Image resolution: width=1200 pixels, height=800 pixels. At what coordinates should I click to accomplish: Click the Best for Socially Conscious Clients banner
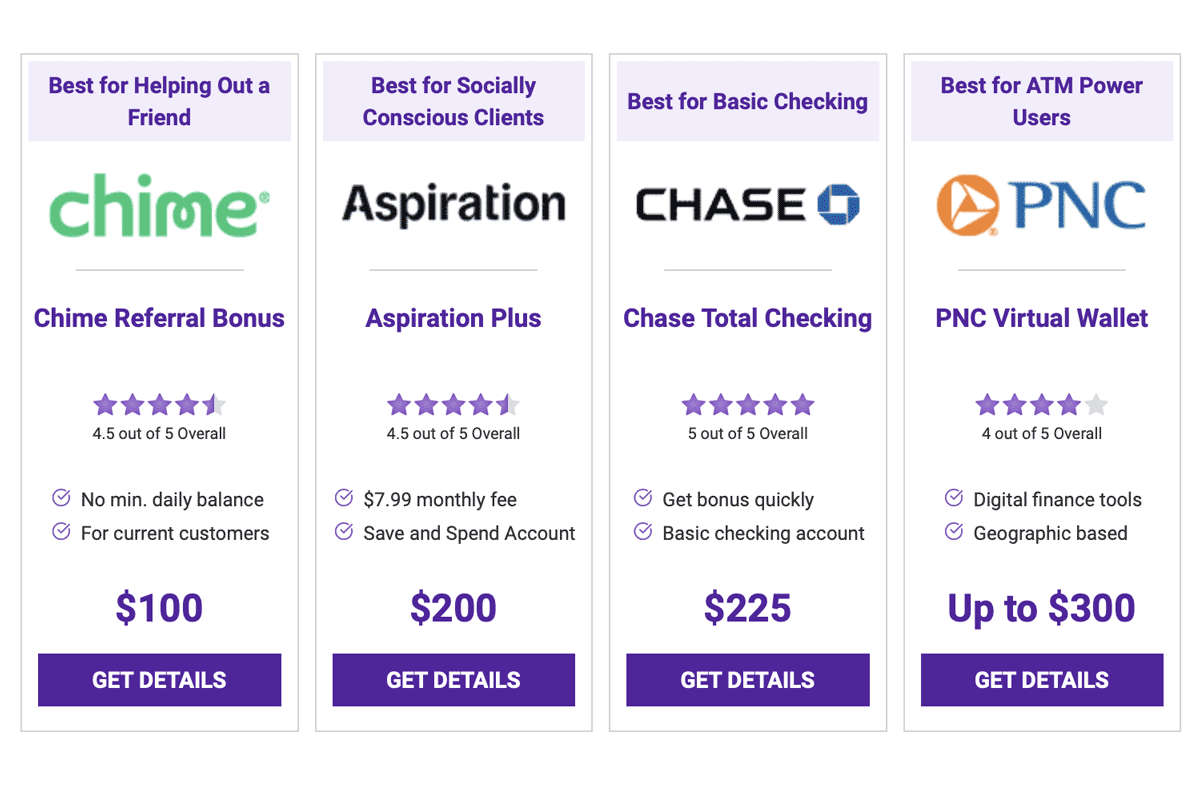coord(453,102)
